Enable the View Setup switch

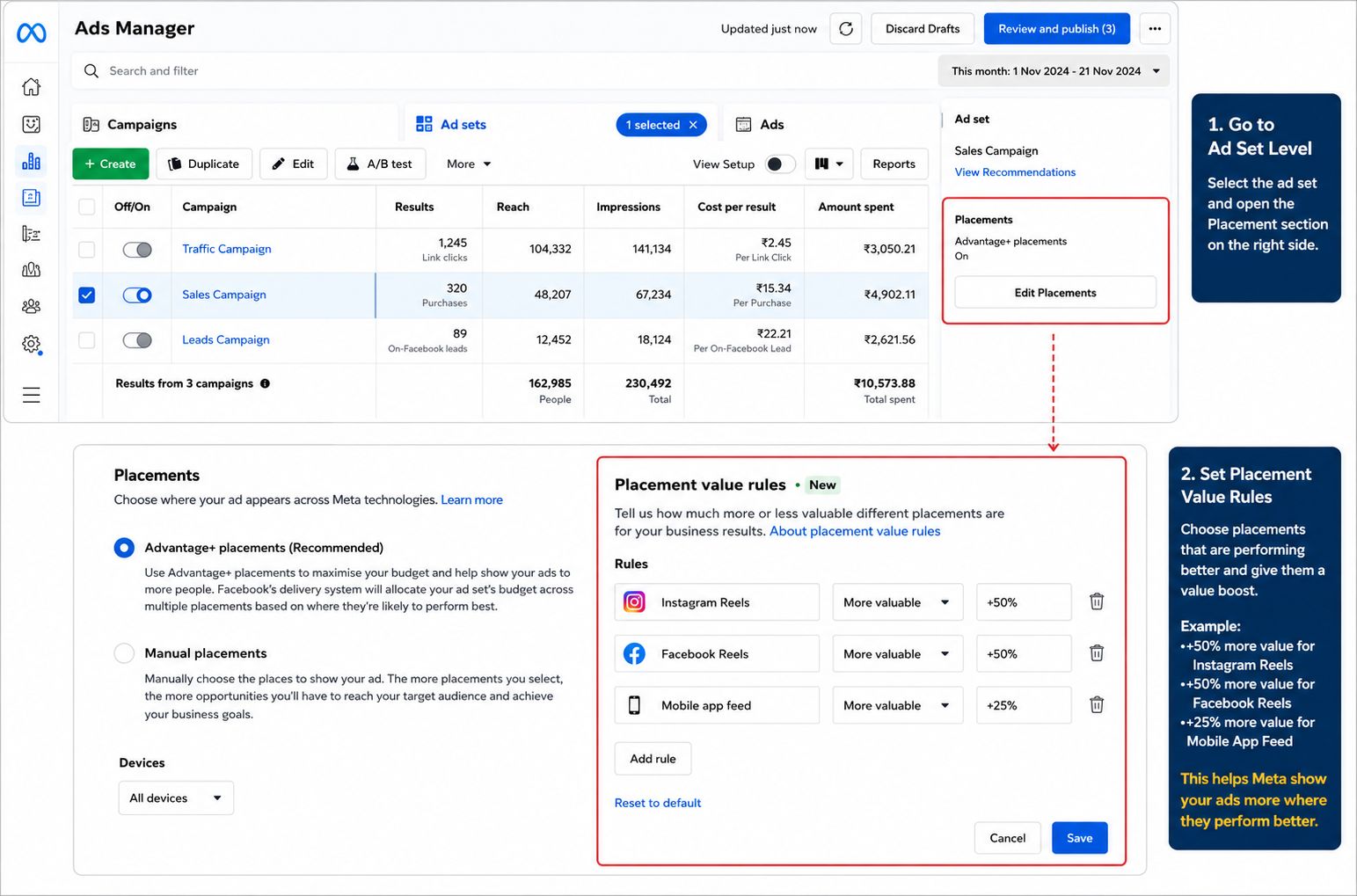coord(780,164)
